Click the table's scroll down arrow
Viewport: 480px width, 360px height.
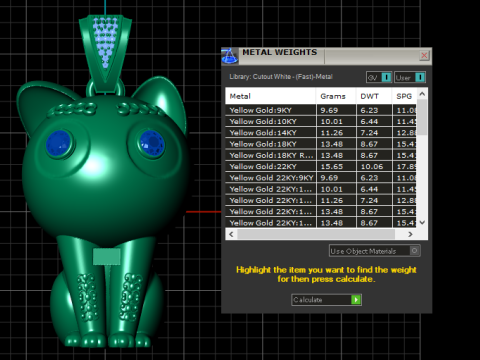coord(422,222)
